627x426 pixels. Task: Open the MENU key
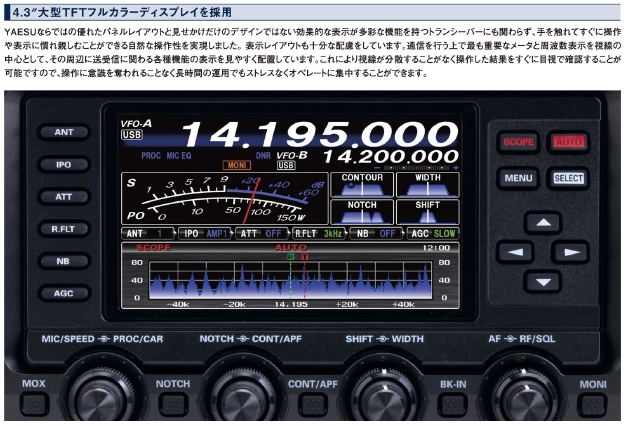[518, 178]
